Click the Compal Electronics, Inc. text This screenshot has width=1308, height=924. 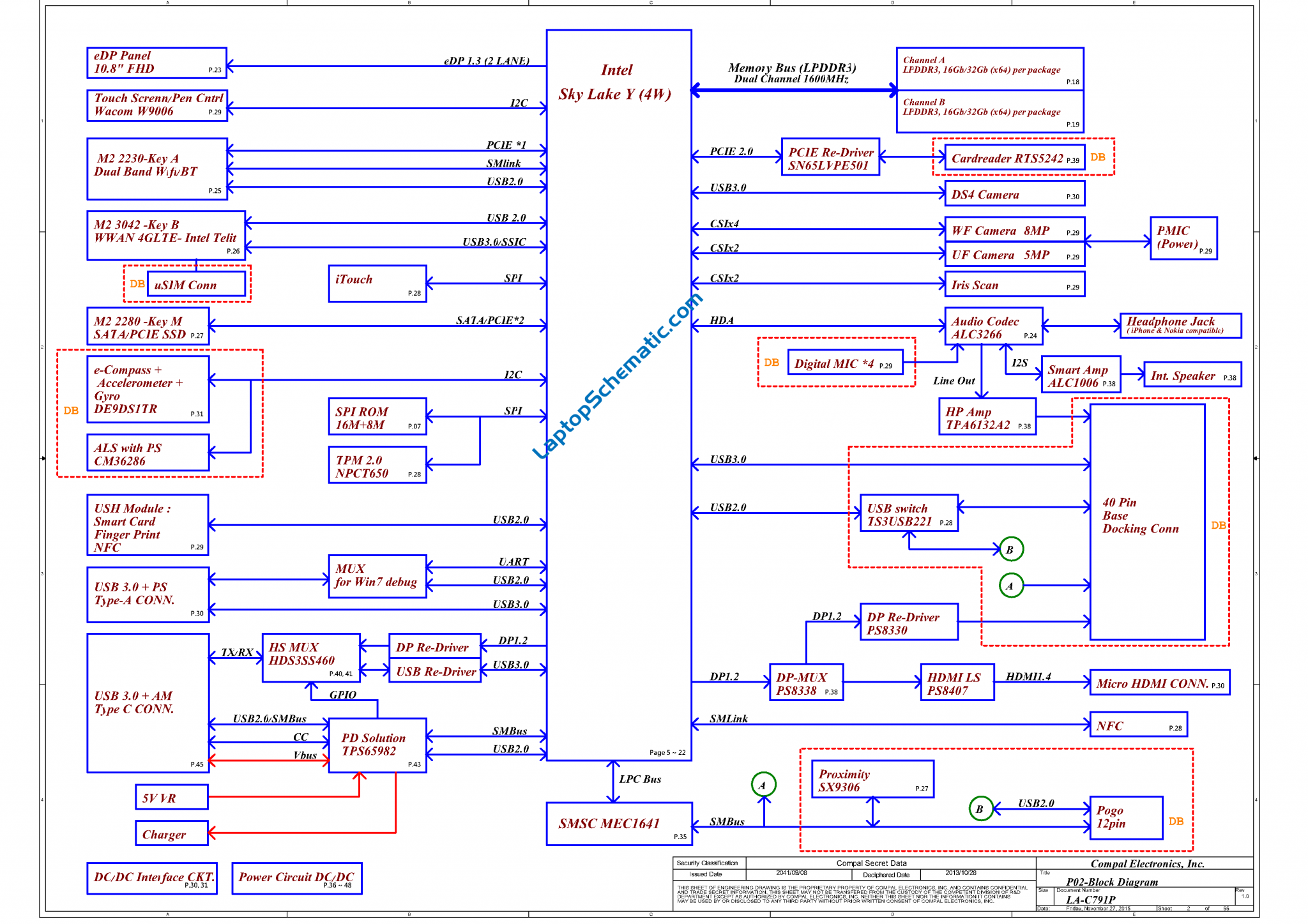1148,864
